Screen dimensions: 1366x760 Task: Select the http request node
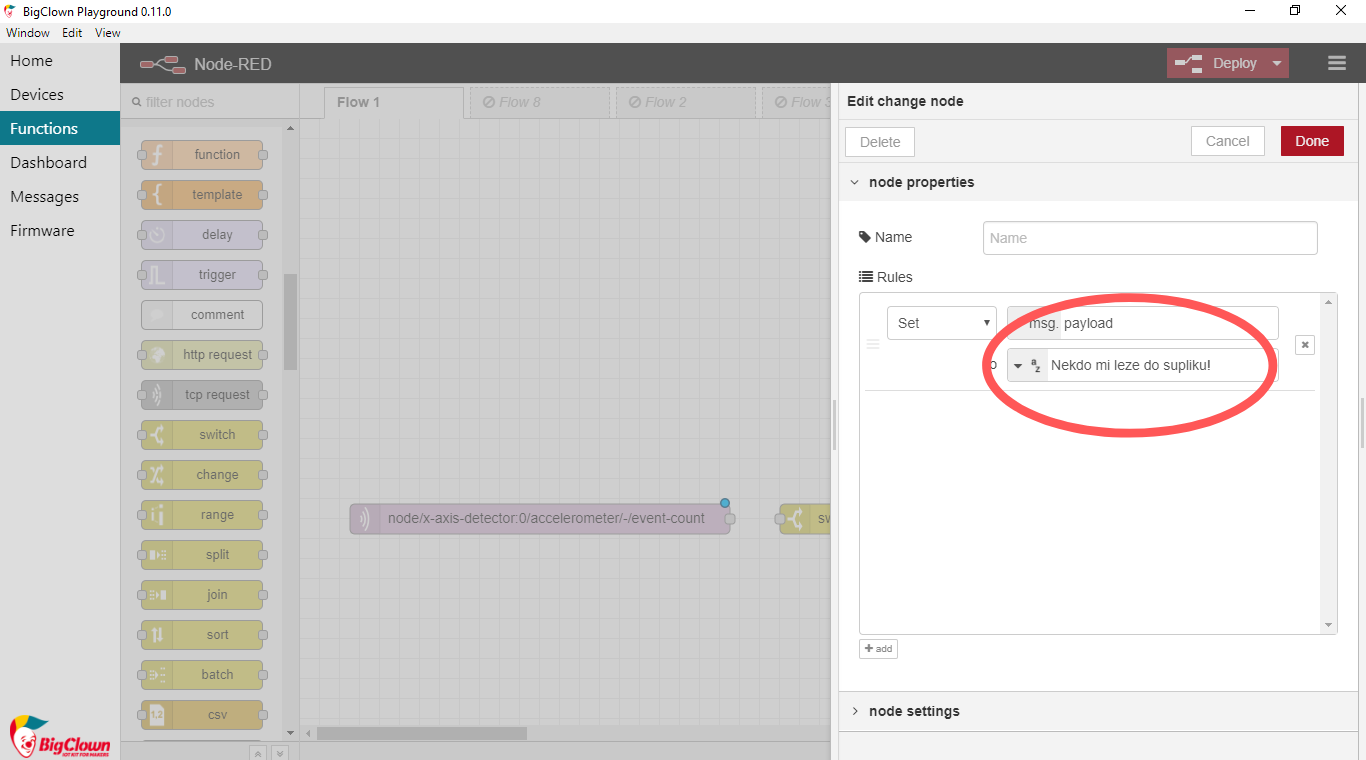click(x=202, y=355)
